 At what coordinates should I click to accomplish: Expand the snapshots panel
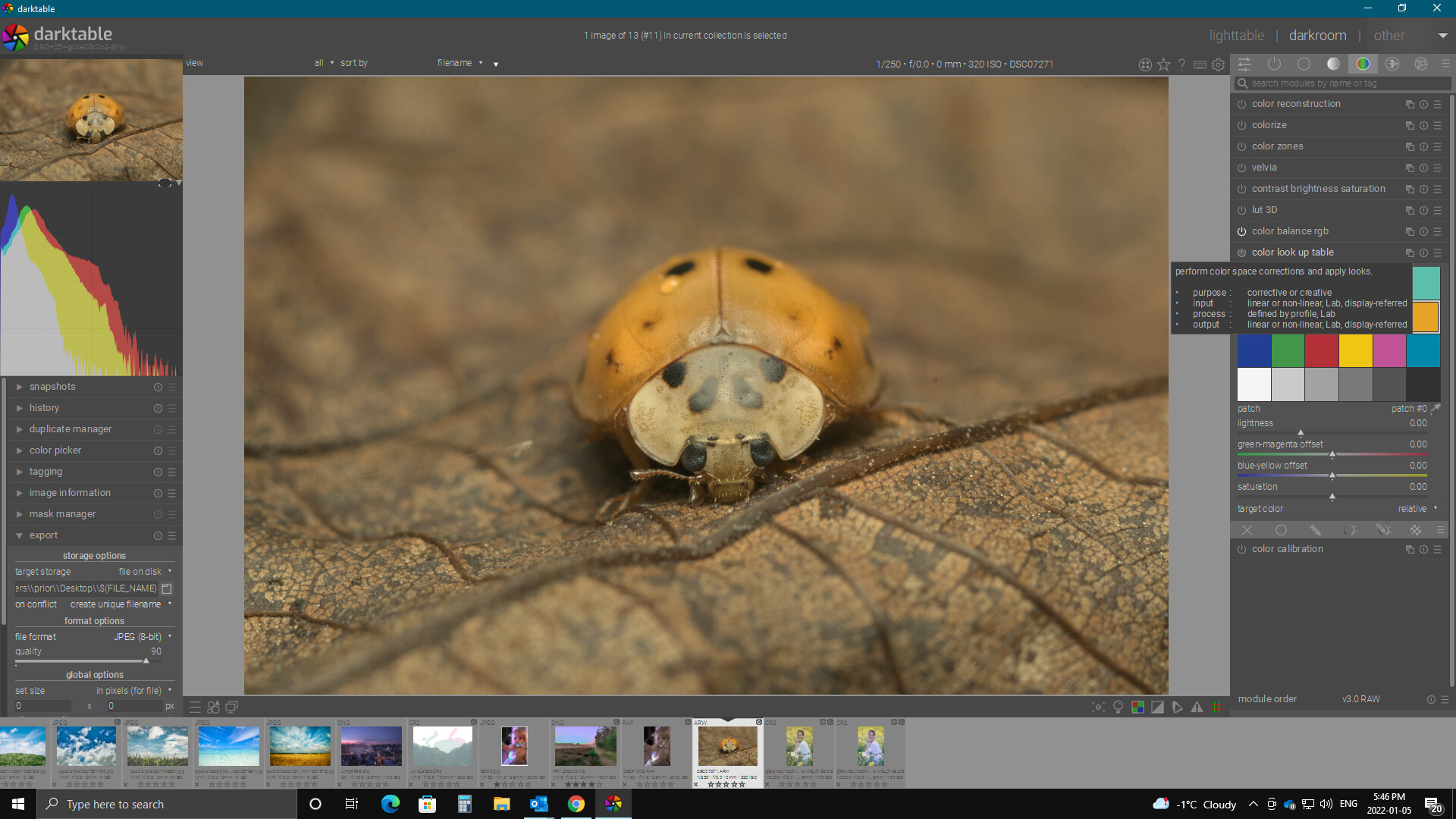tap(52, 387)
